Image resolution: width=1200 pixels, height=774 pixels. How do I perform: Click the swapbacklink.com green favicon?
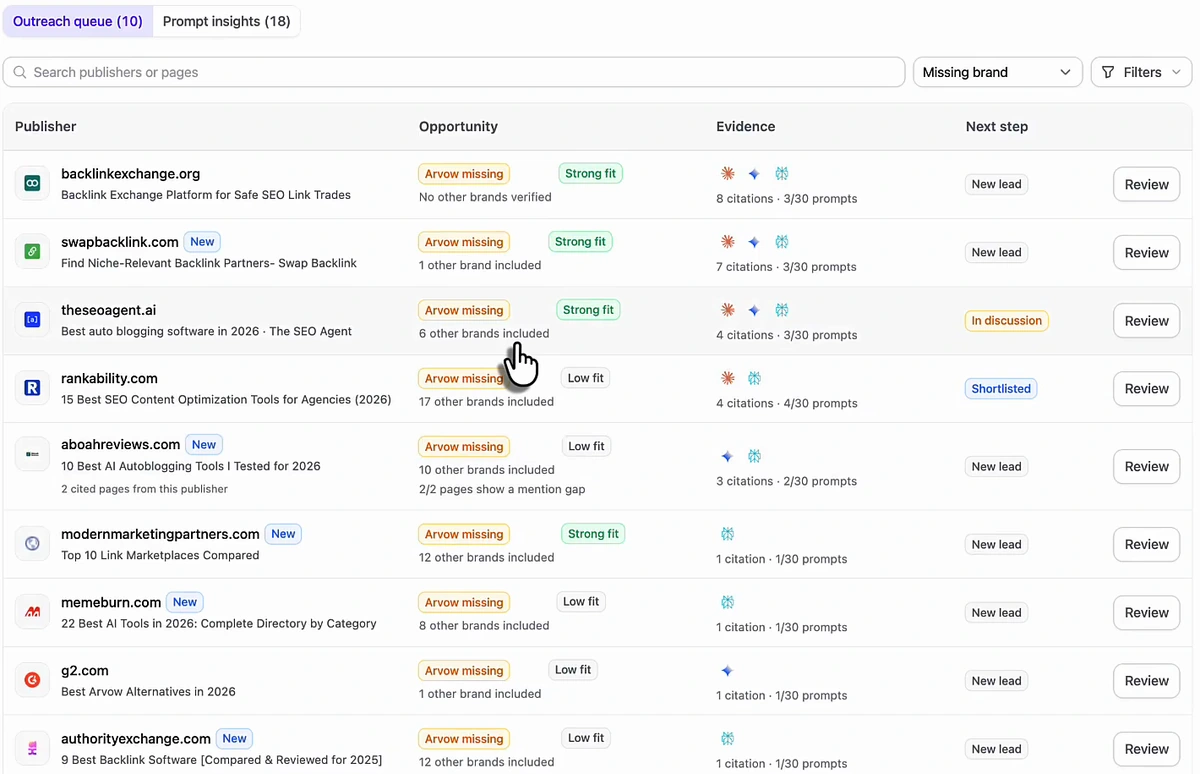(x=32, y=252)
